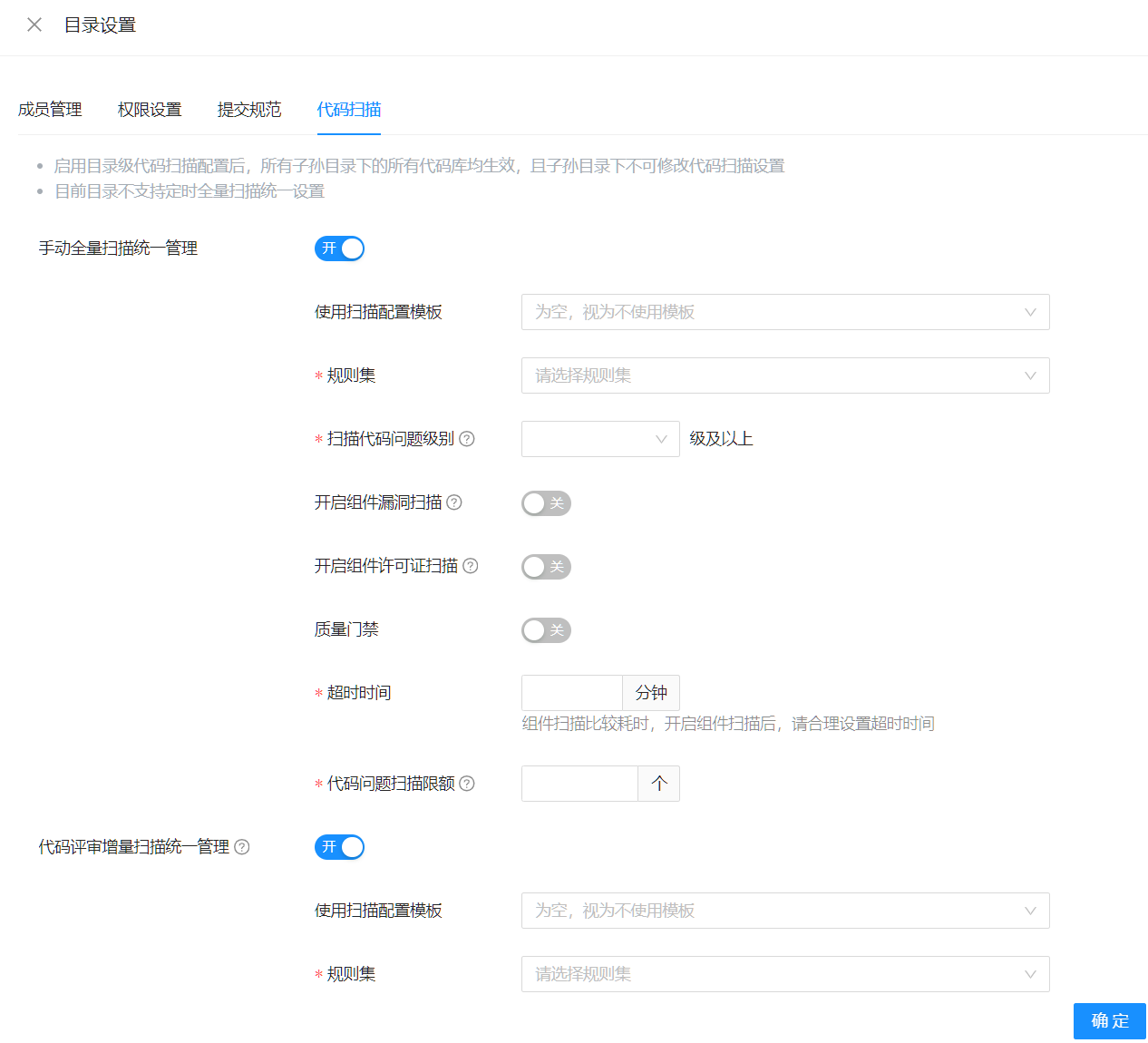This screenshot has height=1043, width=1148.
Task: Click the 超时时间 minutes input field
Action: tap(572, 693)
